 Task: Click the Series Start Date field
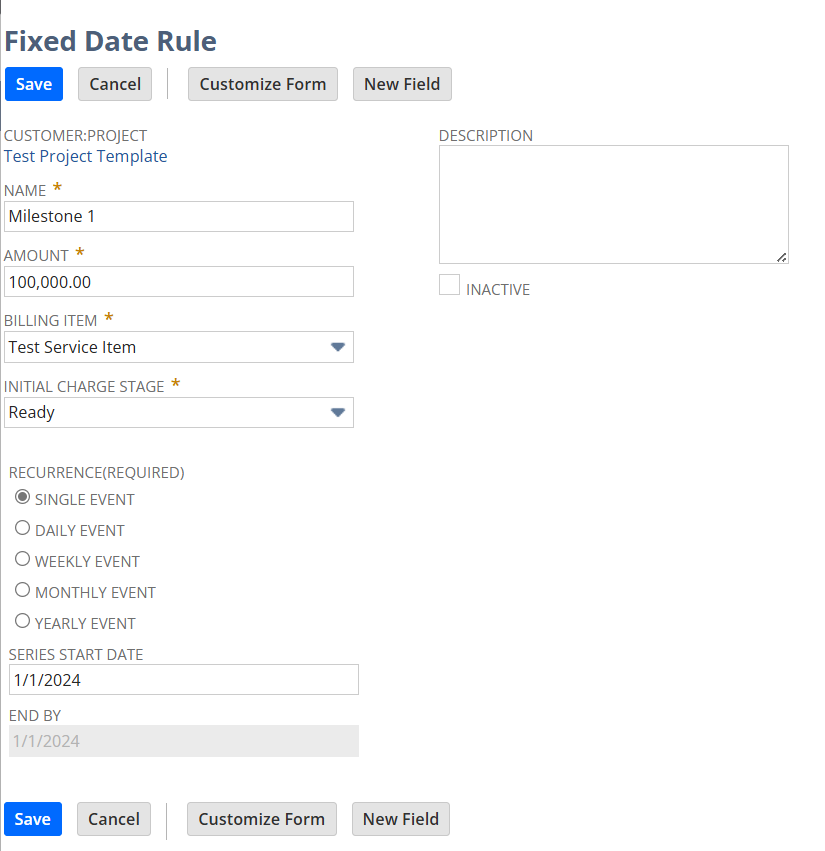point(183,680)
